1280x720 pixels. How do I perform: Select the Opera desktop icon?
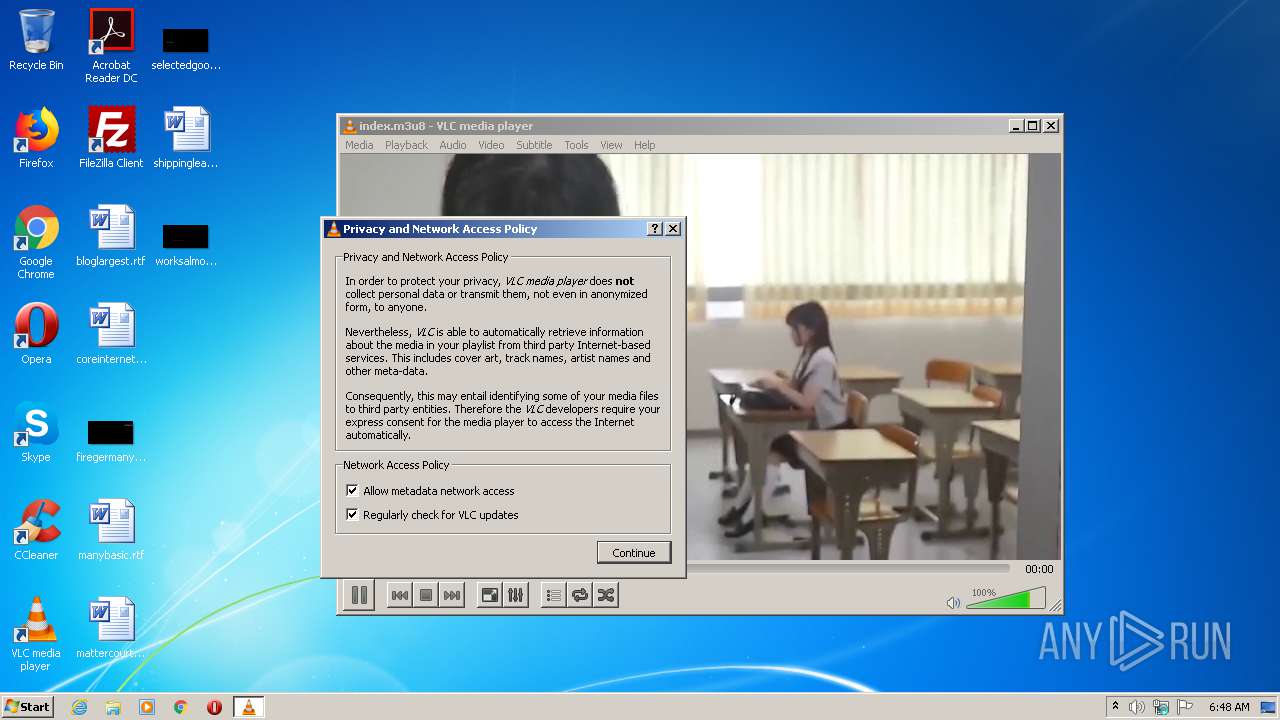pos(36,334)
